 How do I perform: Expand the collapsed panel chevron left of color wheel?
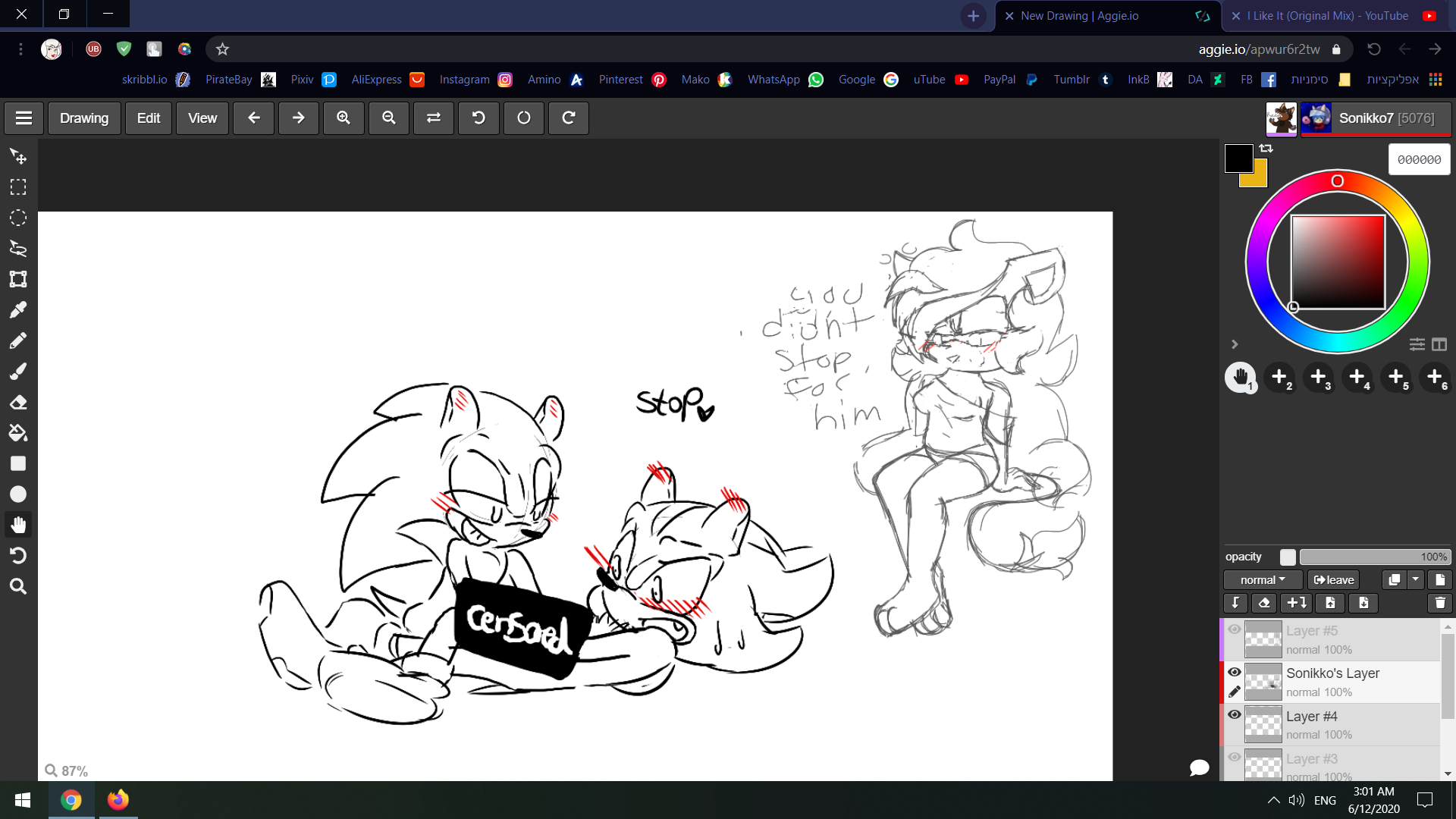[x=1235, y=344]
